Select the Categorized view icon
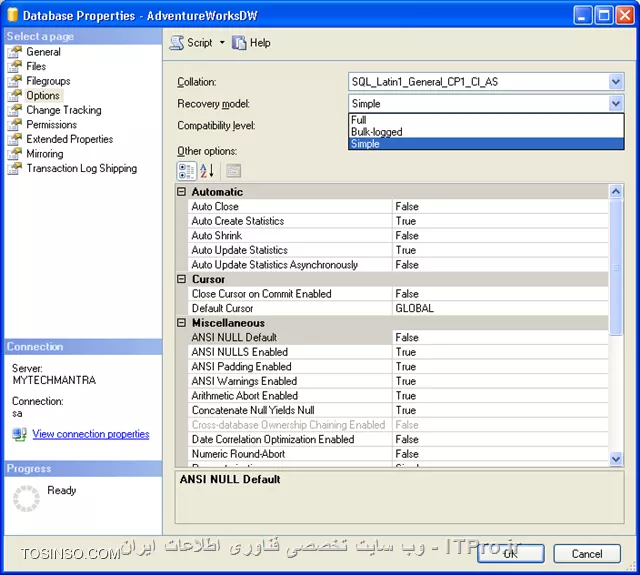Screen dimensions: 640x575 (187, 171)
